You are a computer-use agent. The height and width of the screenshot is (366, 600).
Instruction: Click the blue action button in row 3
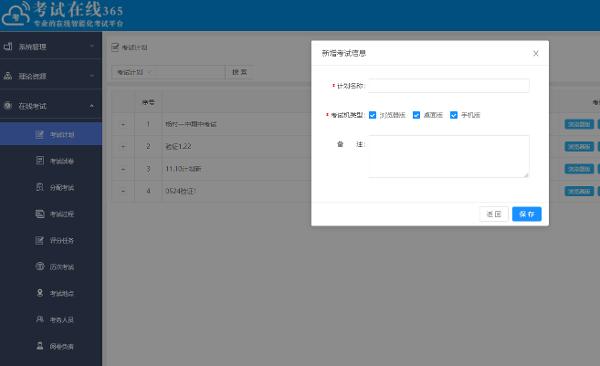579,169
